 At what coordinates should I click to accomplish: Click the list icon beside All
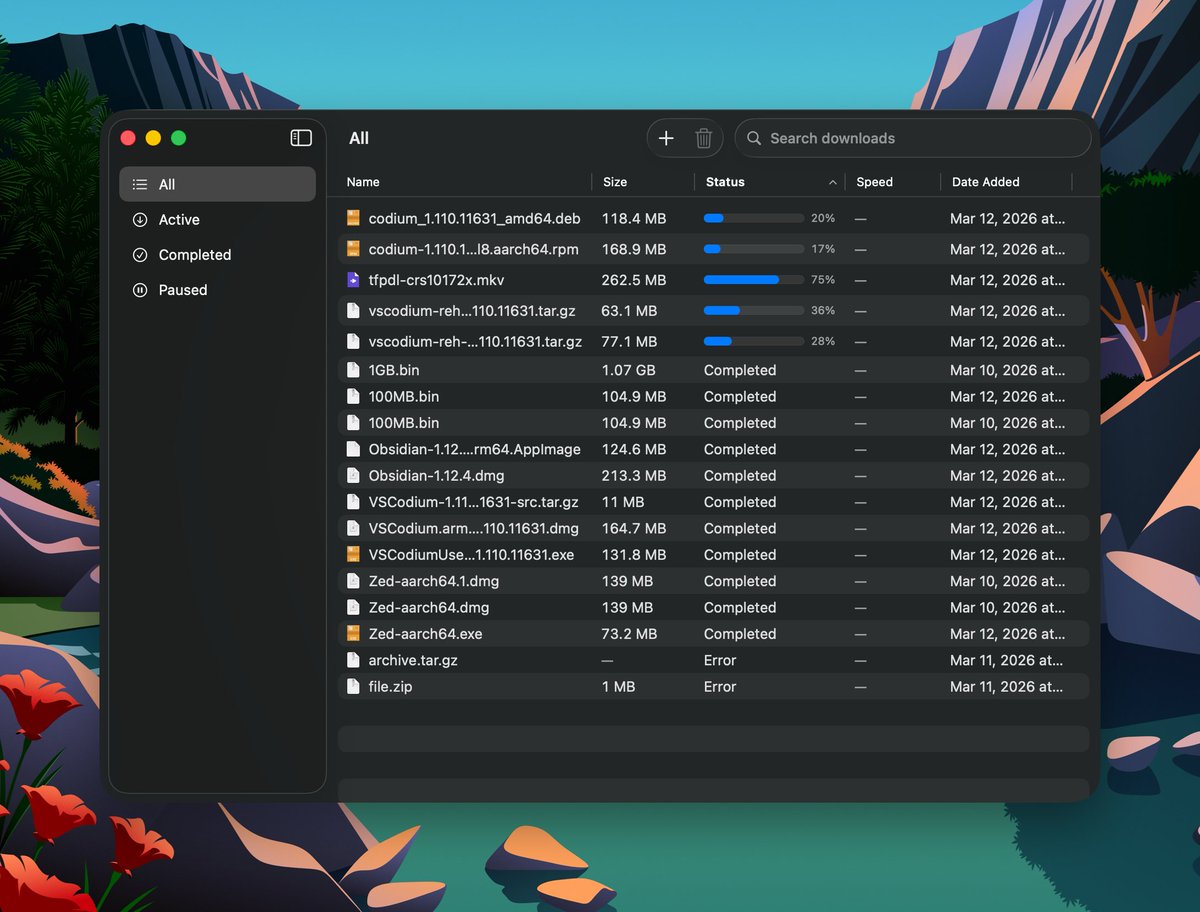coord(140,184)
